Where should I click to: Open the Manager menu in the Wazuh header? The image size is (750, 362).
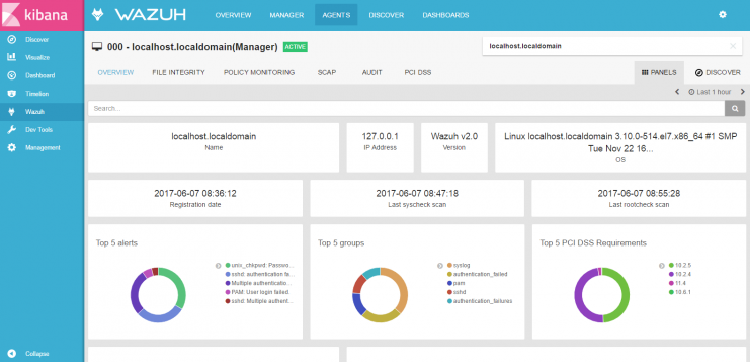(287, 15)
